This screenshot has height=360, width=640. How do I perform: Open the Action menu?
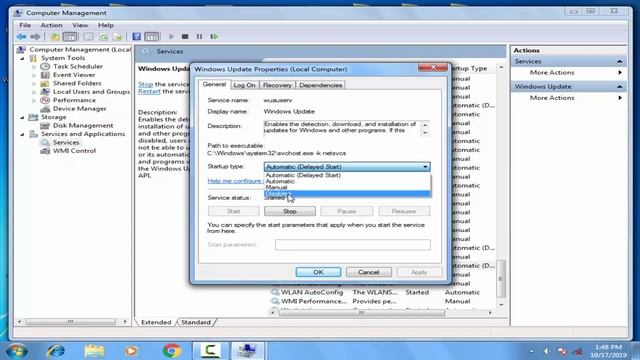(x=51, y=25)
